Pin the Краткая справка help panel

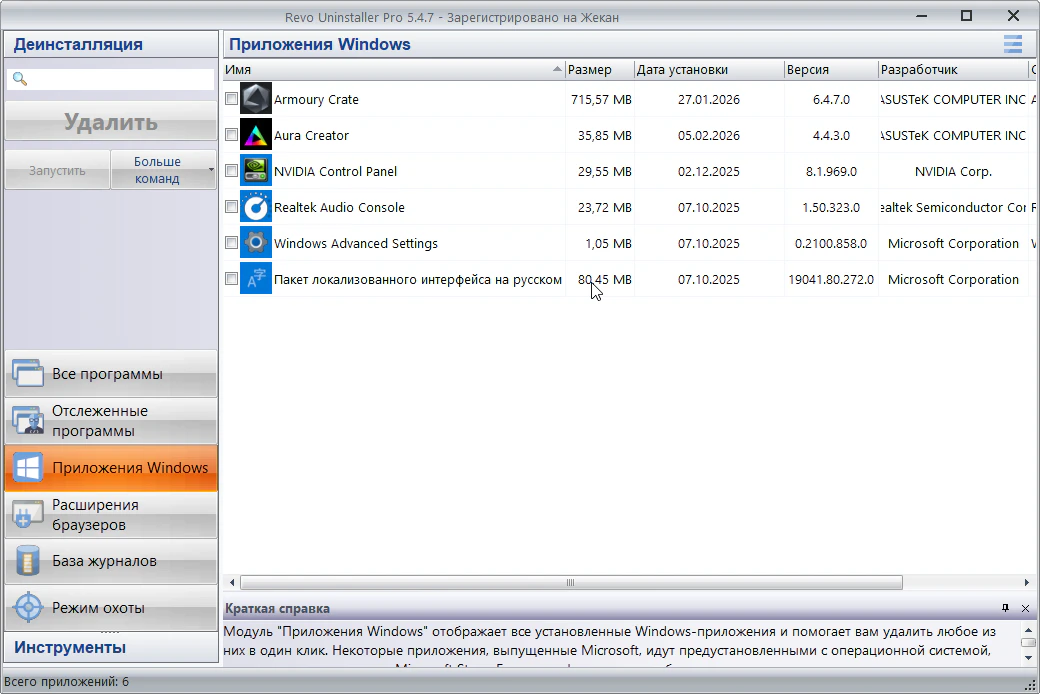pyautogui.click(x=1005, y=608)
